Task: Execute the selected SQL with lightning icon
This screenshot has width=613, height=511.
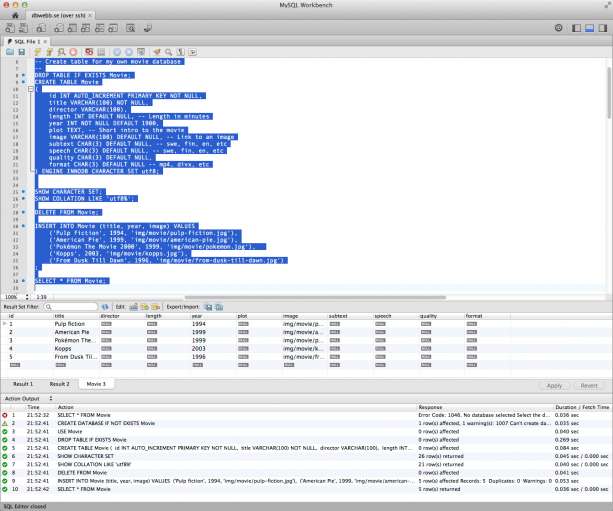Action: [38, 52]
